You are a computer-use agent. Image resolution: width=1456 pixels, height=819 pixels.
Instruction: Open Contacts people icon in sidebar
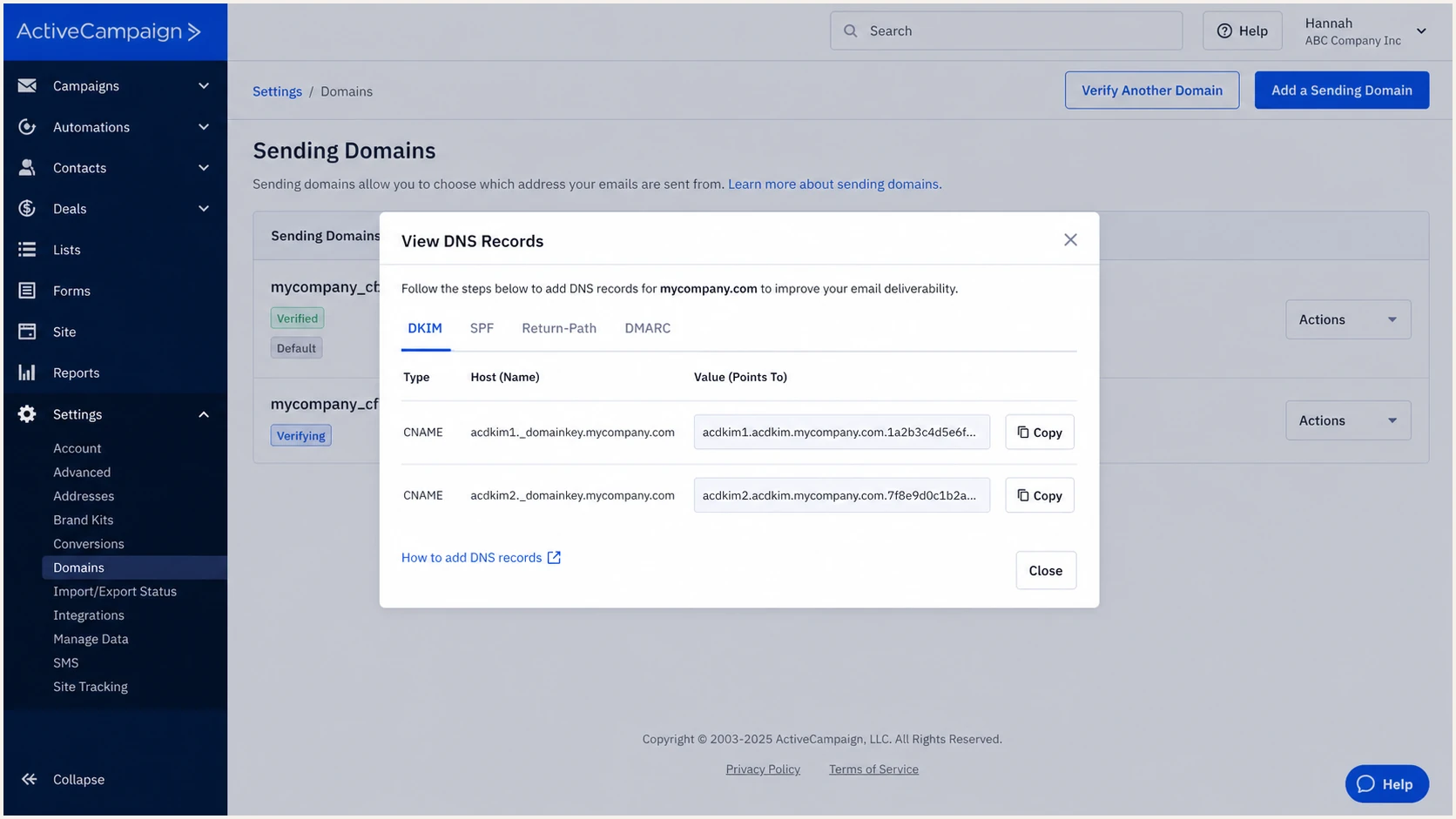click(x=27, y=167)
